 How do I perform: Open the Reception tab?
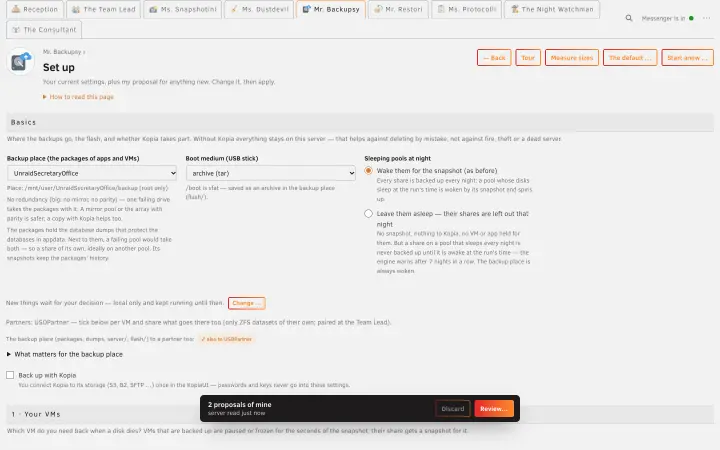tap(35, 9)
